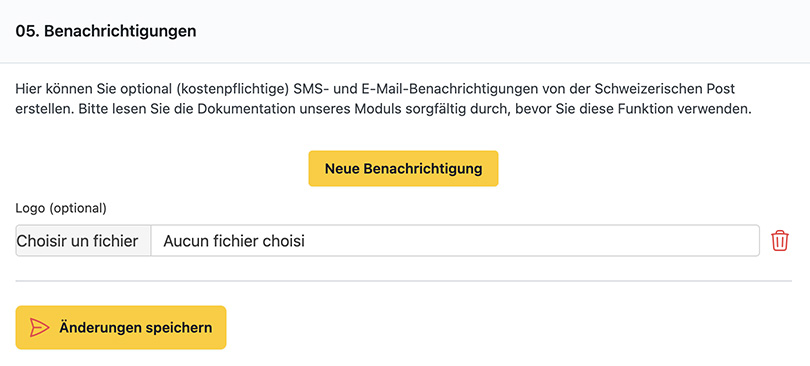Click the text label Änderungen speichern
The image size is (810, 366).
click(135, 328)
